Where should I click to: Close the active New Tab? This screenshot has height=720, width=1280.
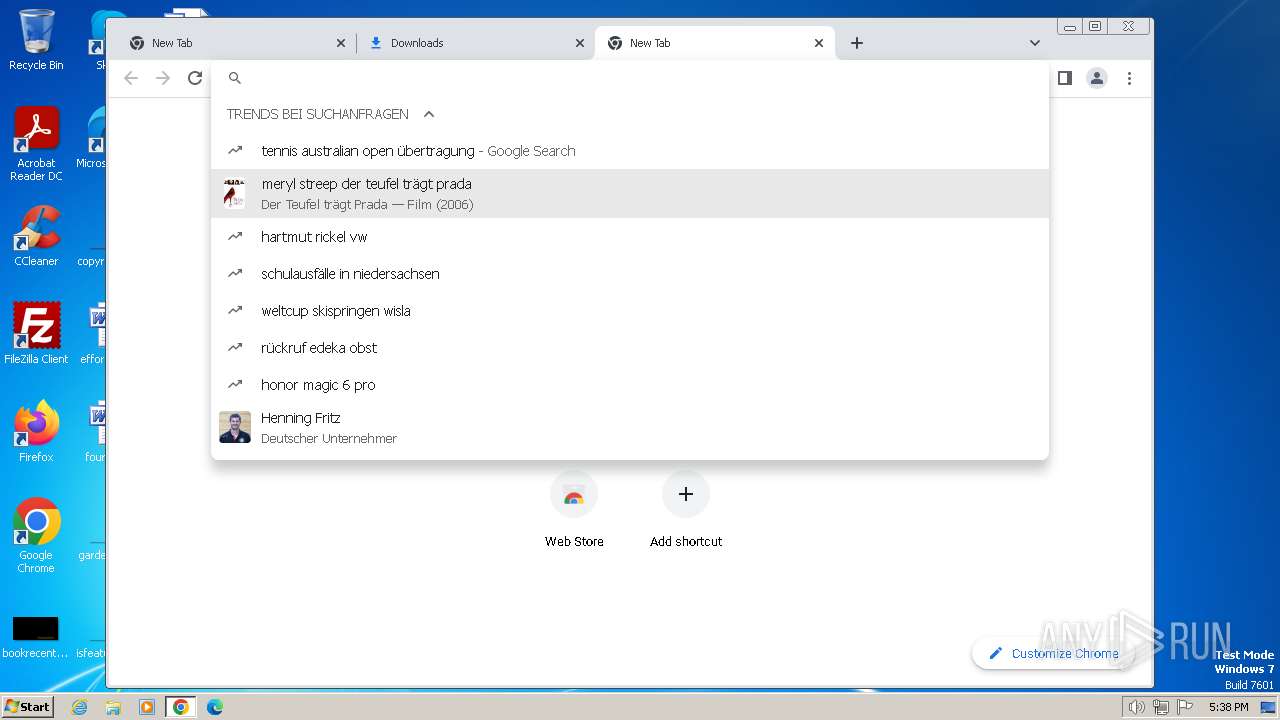[819, 43]
